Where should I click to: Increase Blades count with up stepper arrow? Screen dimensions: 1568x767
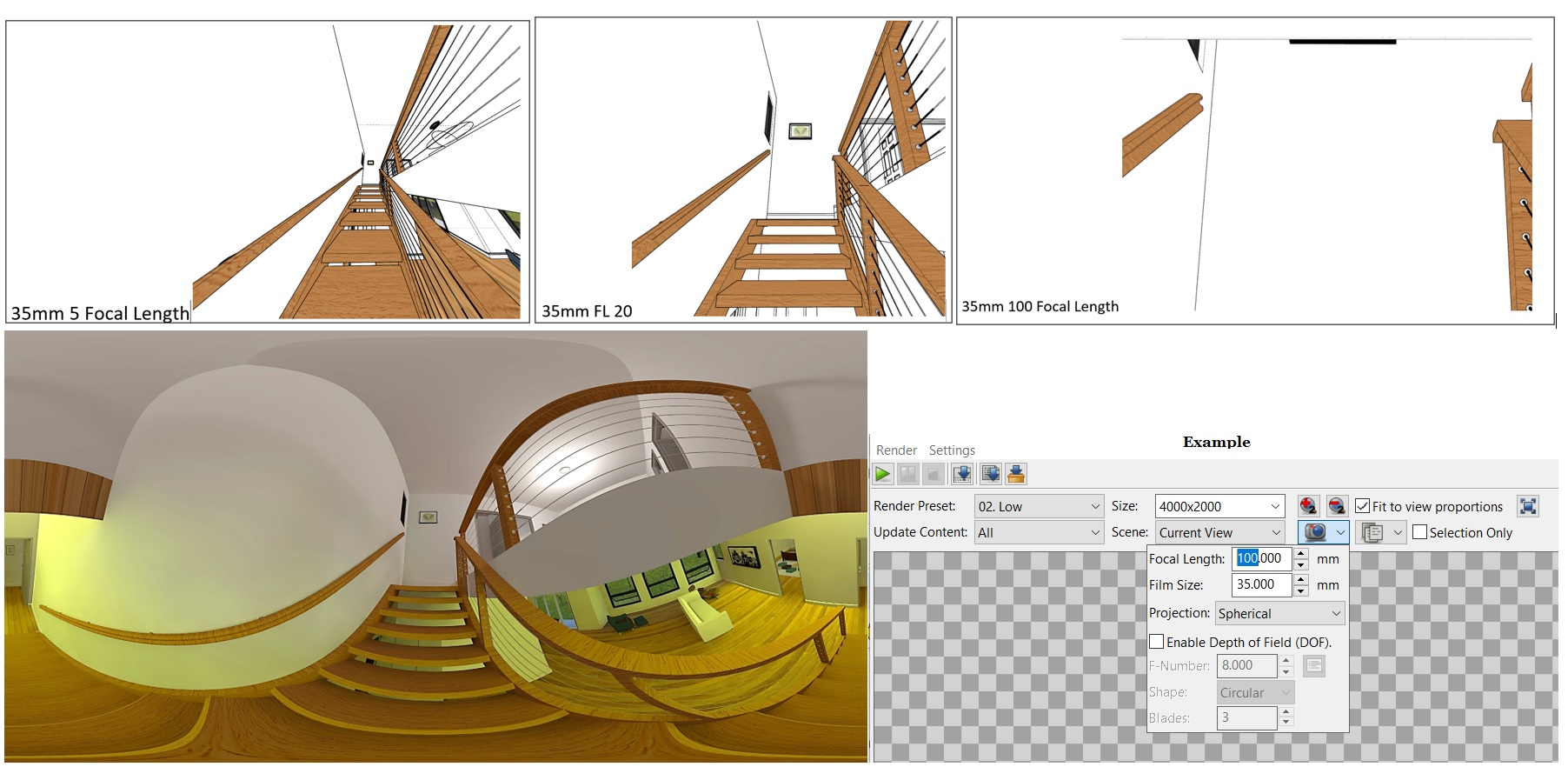[x=1286, y=712]
